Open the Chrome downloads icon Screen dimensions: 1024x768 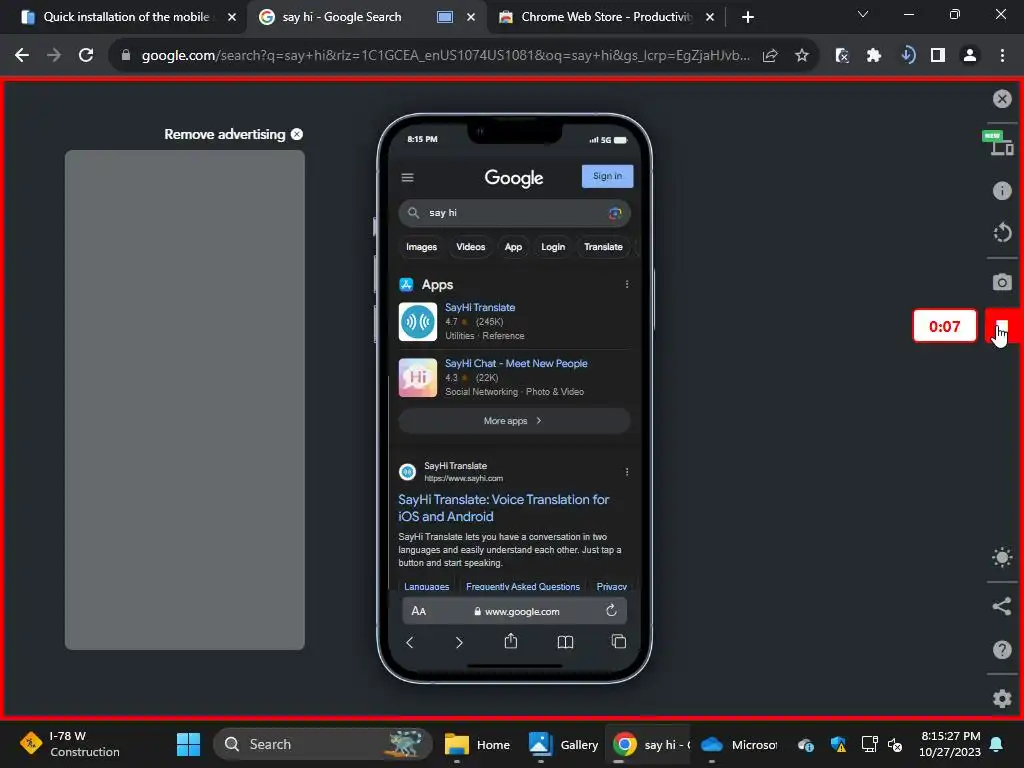907,55
